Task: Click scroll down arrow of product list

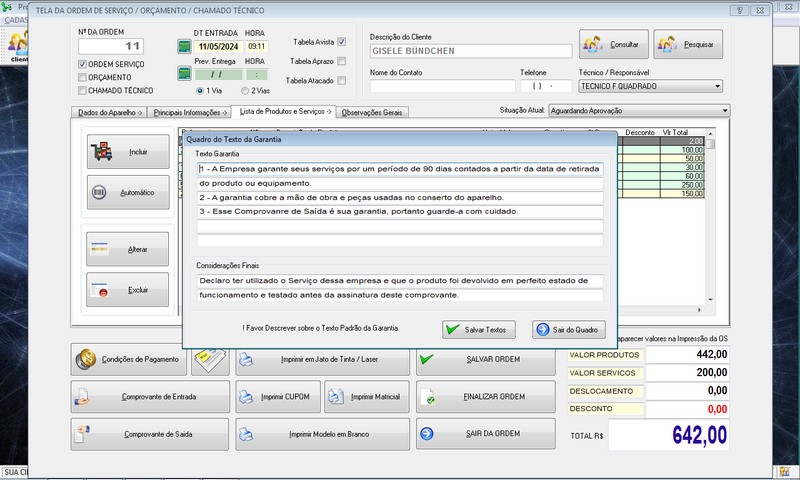Action: coord(710,300)
